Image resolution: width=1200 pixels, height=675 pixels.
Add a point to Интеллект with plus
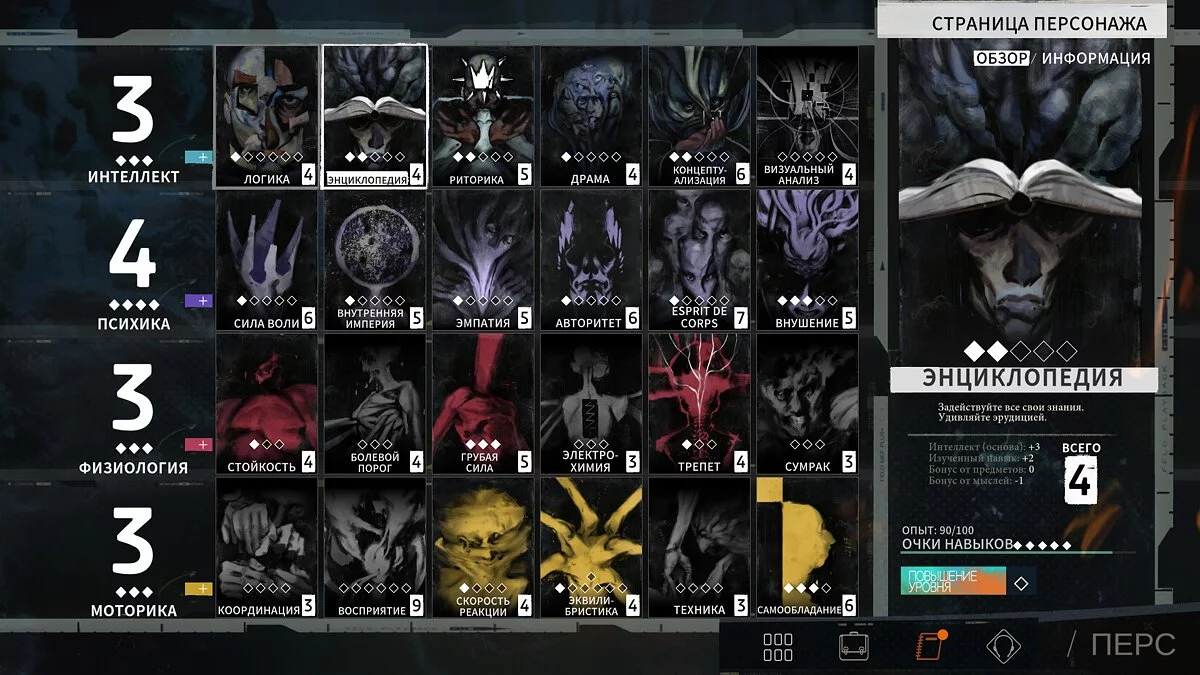pyautogui.click(x=198, y=157)
